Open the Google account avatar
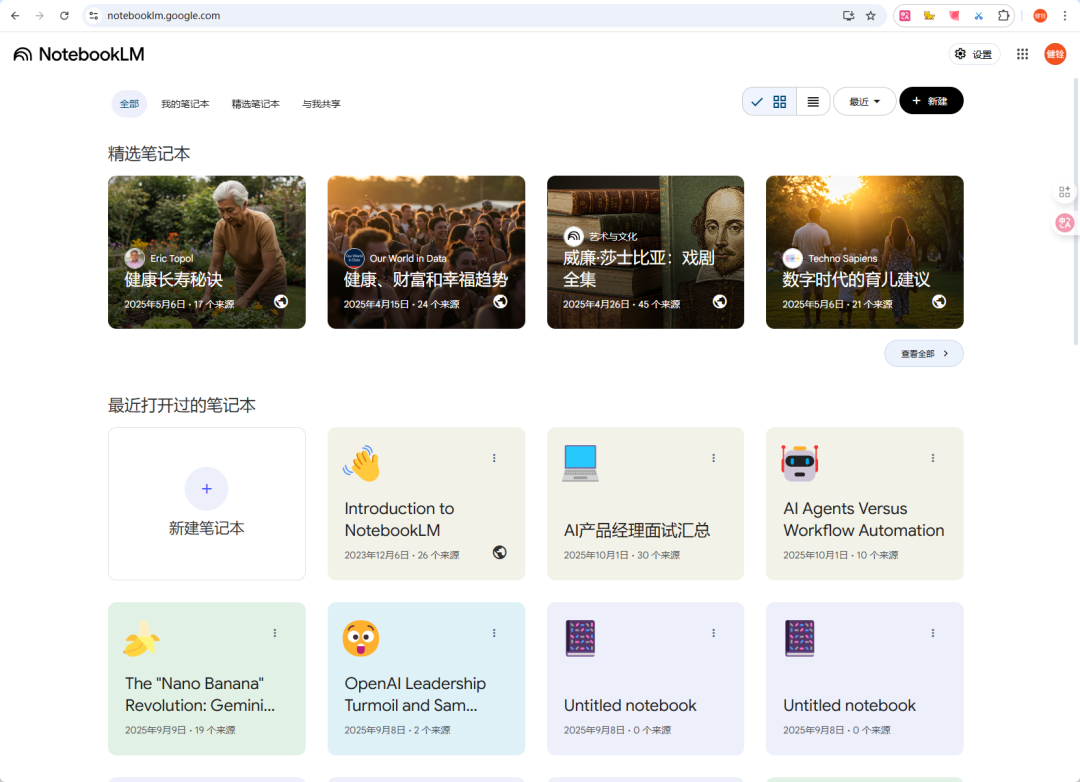1080x782 pixels. [1055, 54]
